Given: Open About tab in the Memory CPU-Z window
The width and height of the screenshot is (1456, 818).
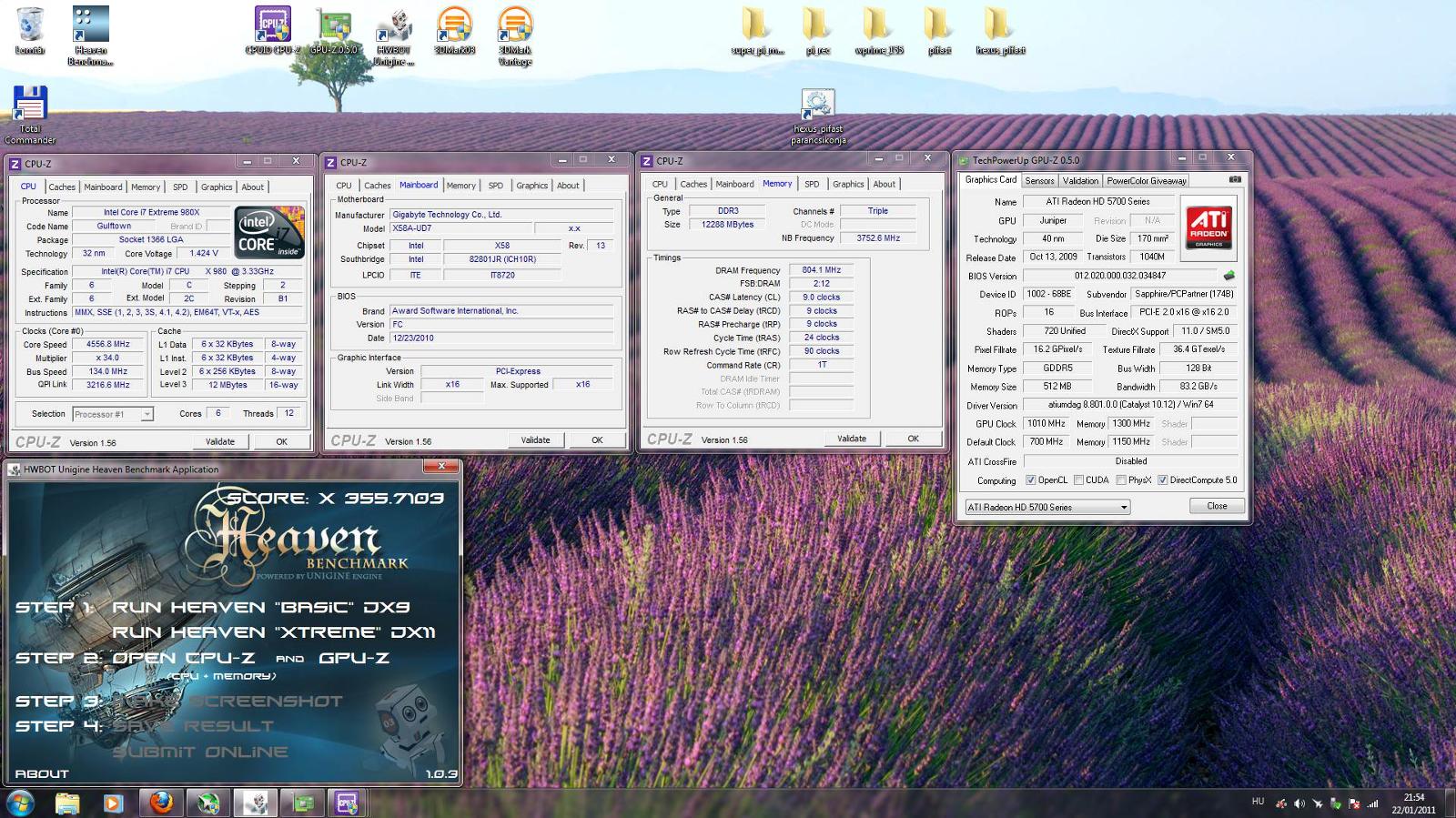Looking at the screenshot, I should point(884,184).
